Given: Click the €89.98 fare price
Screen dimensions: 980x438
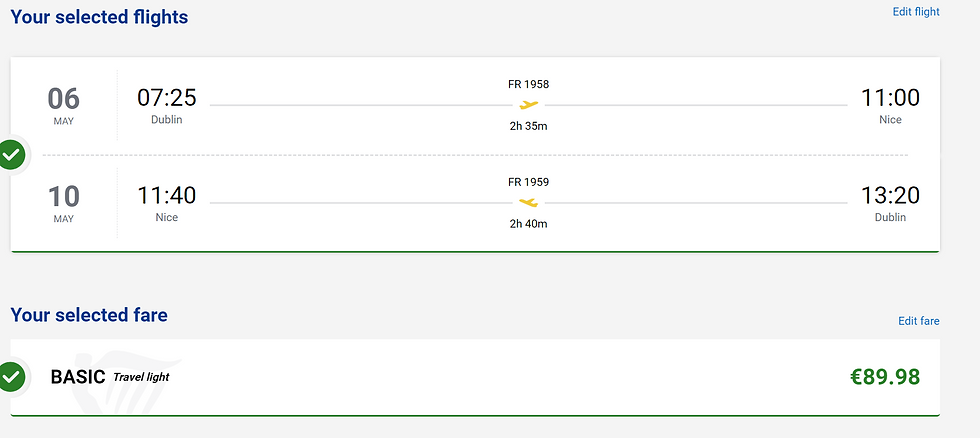Looking at the screenshot, I should [884, 377].
